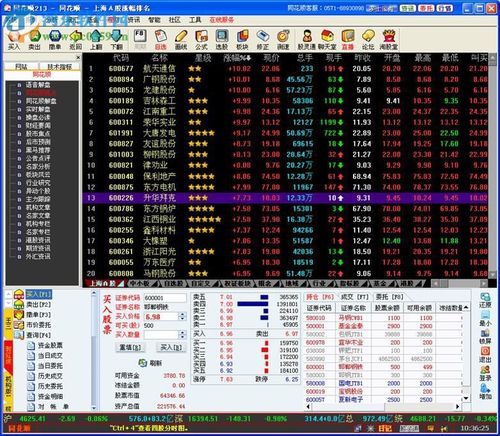The height and width of the screenshot is (436, 500).
Task: Open the 社区 menu
Action: pos(174,20)
